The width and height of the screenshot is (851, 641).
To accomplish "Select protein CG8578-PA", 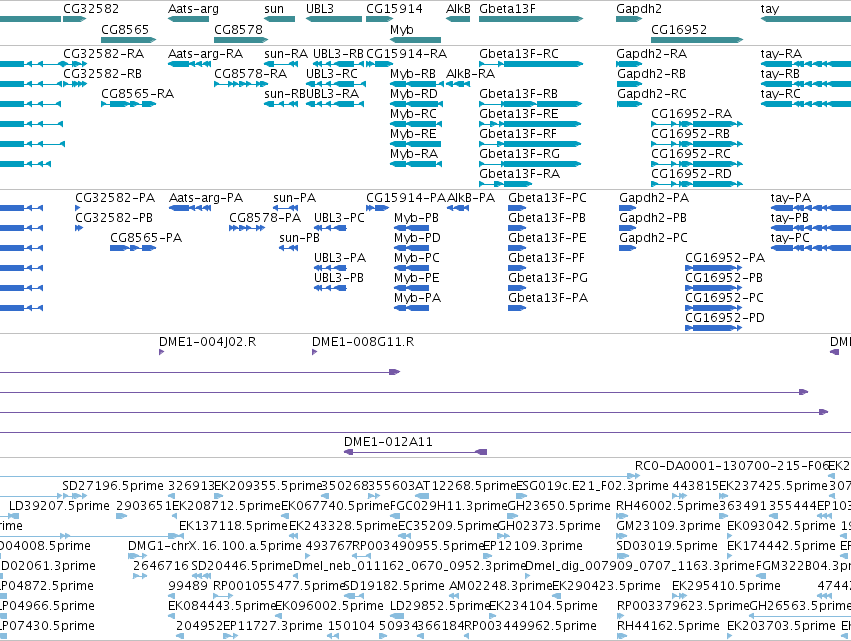I will [247, 228].
